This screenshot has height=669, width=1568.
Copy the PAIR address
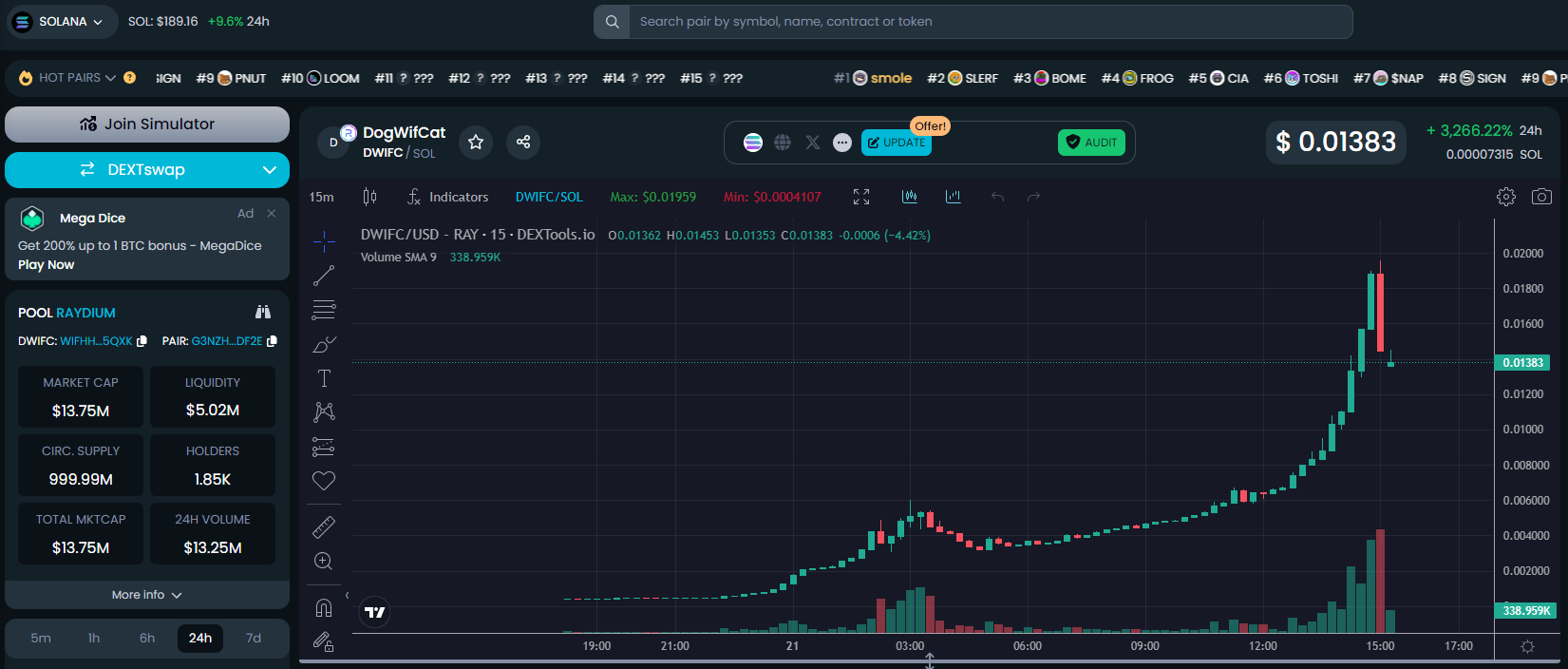pos(272,341)
